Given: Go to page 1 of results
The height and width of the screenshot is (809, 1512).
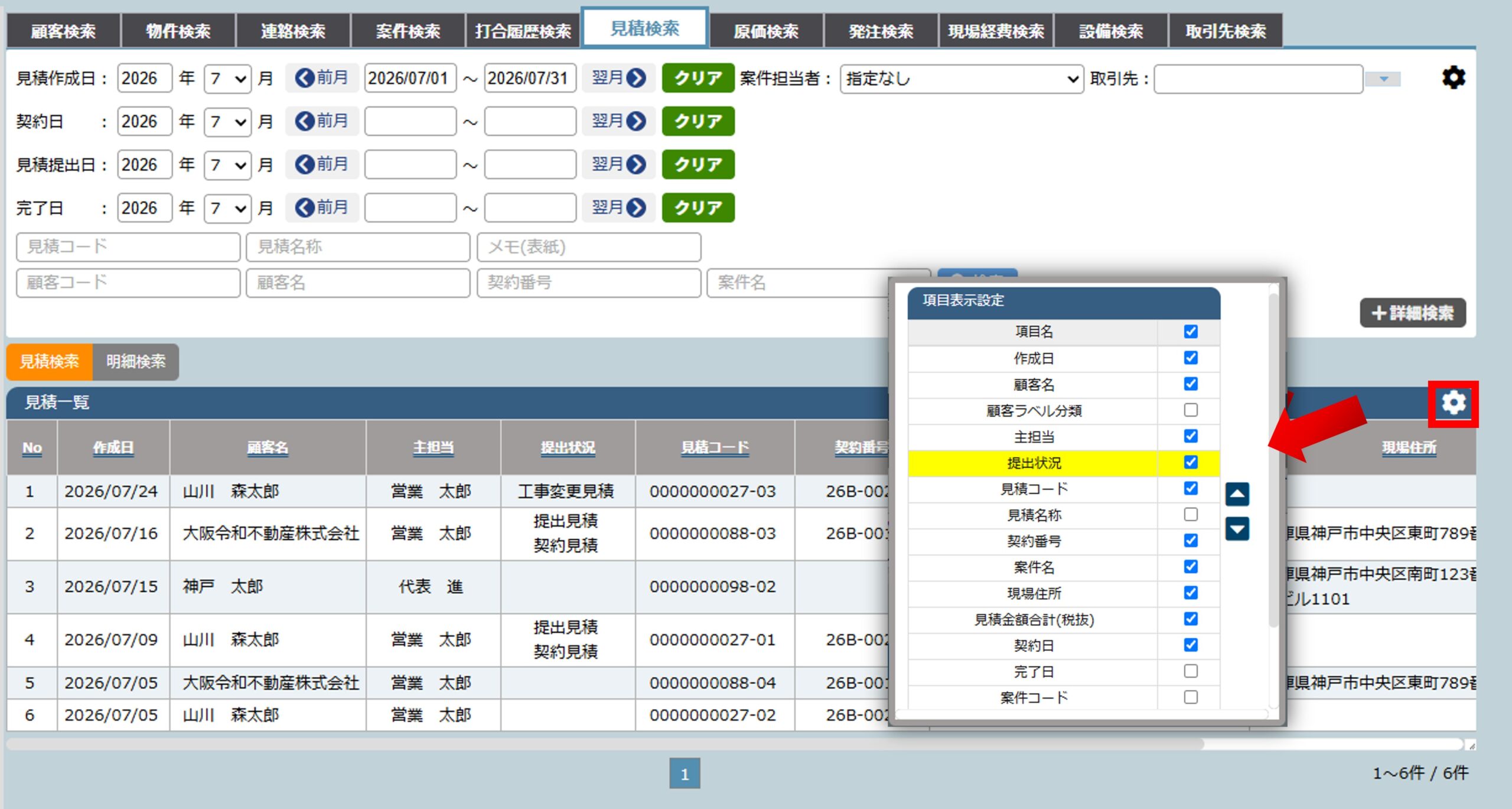Looking at the screenshot, I should (685, 774).
